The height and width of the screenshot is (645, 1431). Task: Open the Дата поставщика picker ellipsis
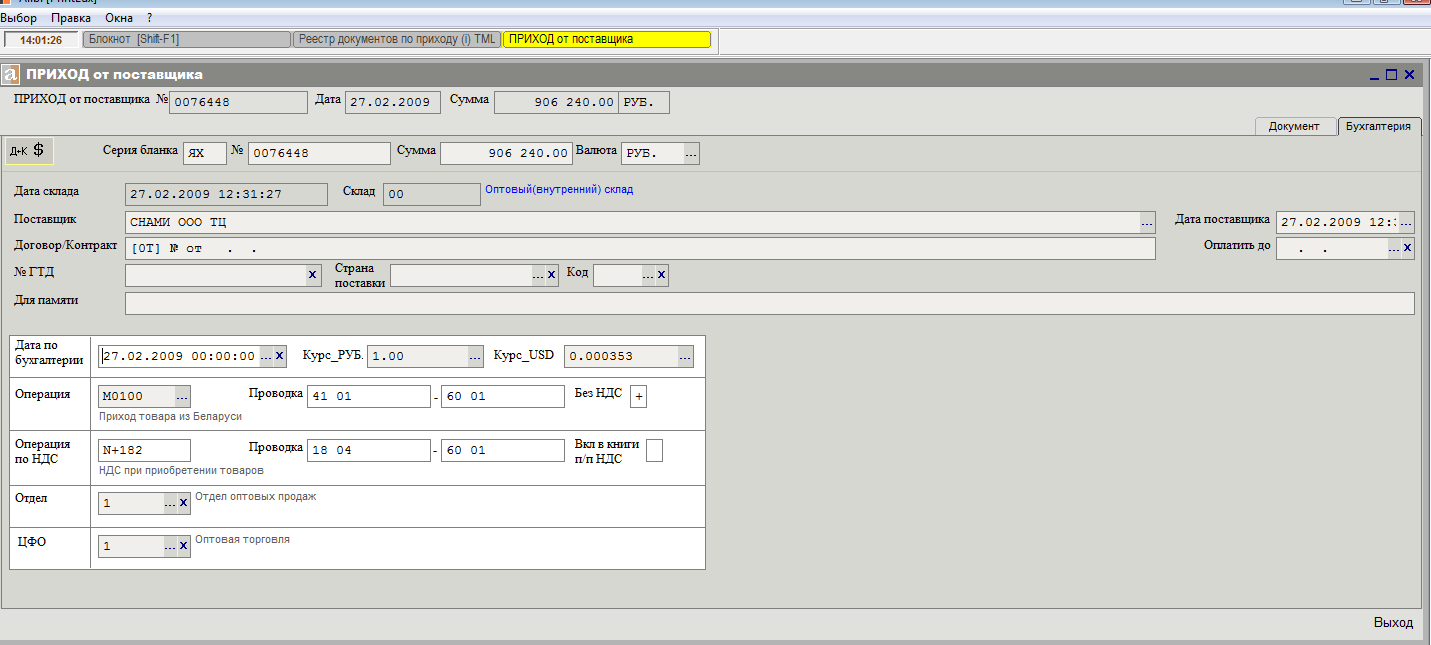point(1406,222)
